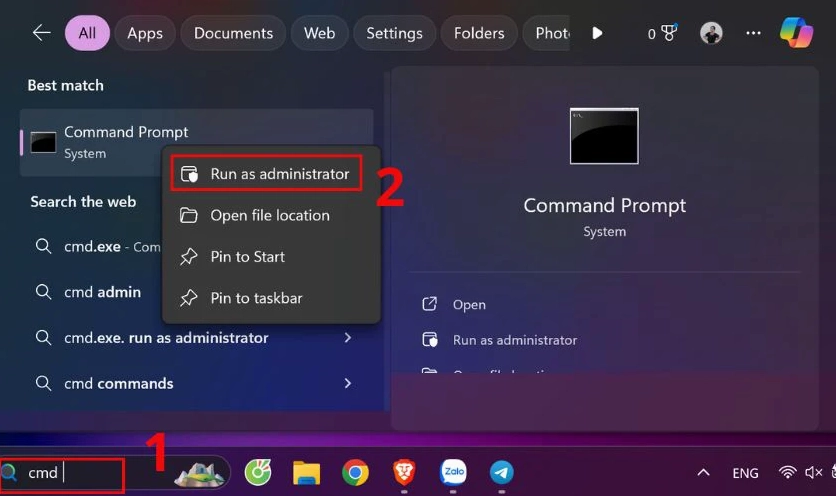The width and height of the screenshot is (836, 496).
Task: Click the landscape search highlight icon
Action: [x=199, y=474]
